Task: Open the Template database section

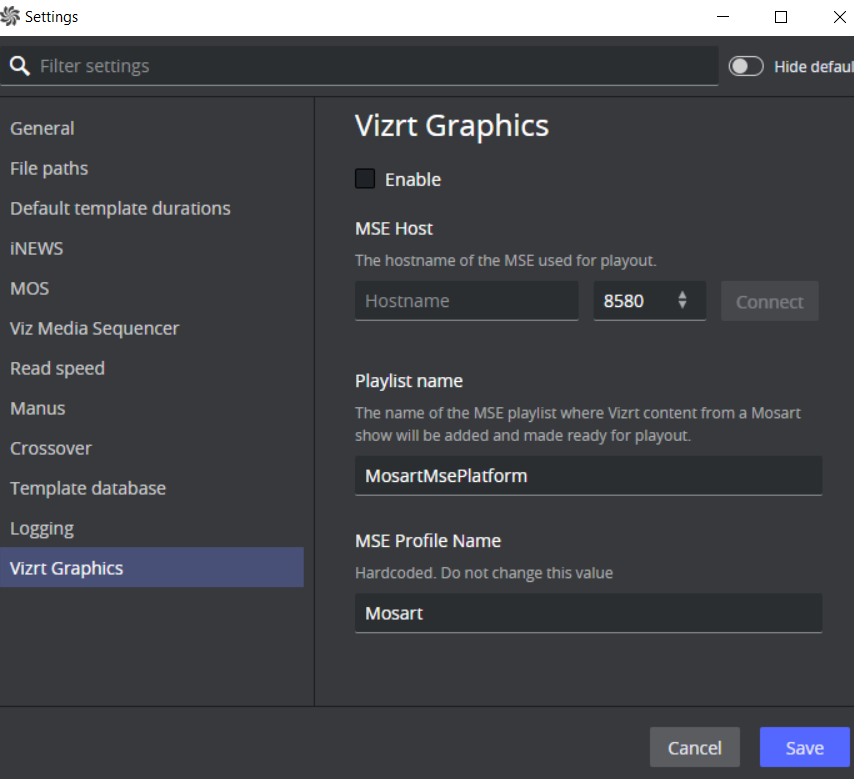Action: point(88,488)
